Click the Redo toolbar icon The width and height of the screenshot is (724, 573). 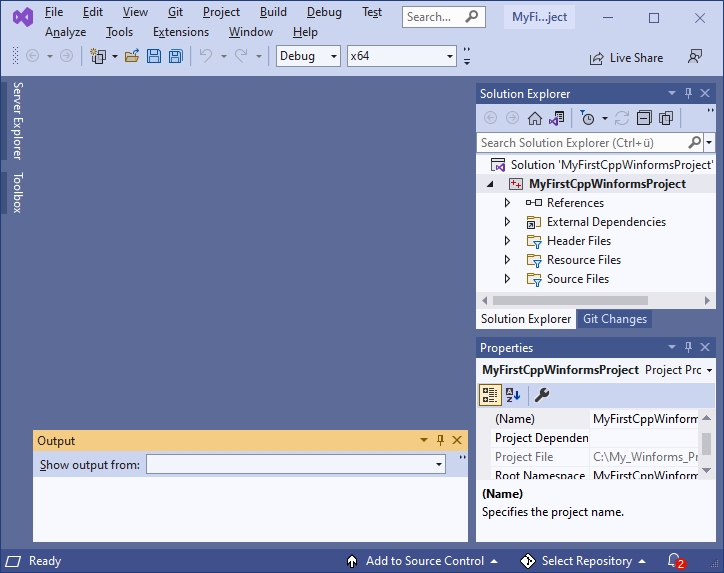tap(241, 56)
